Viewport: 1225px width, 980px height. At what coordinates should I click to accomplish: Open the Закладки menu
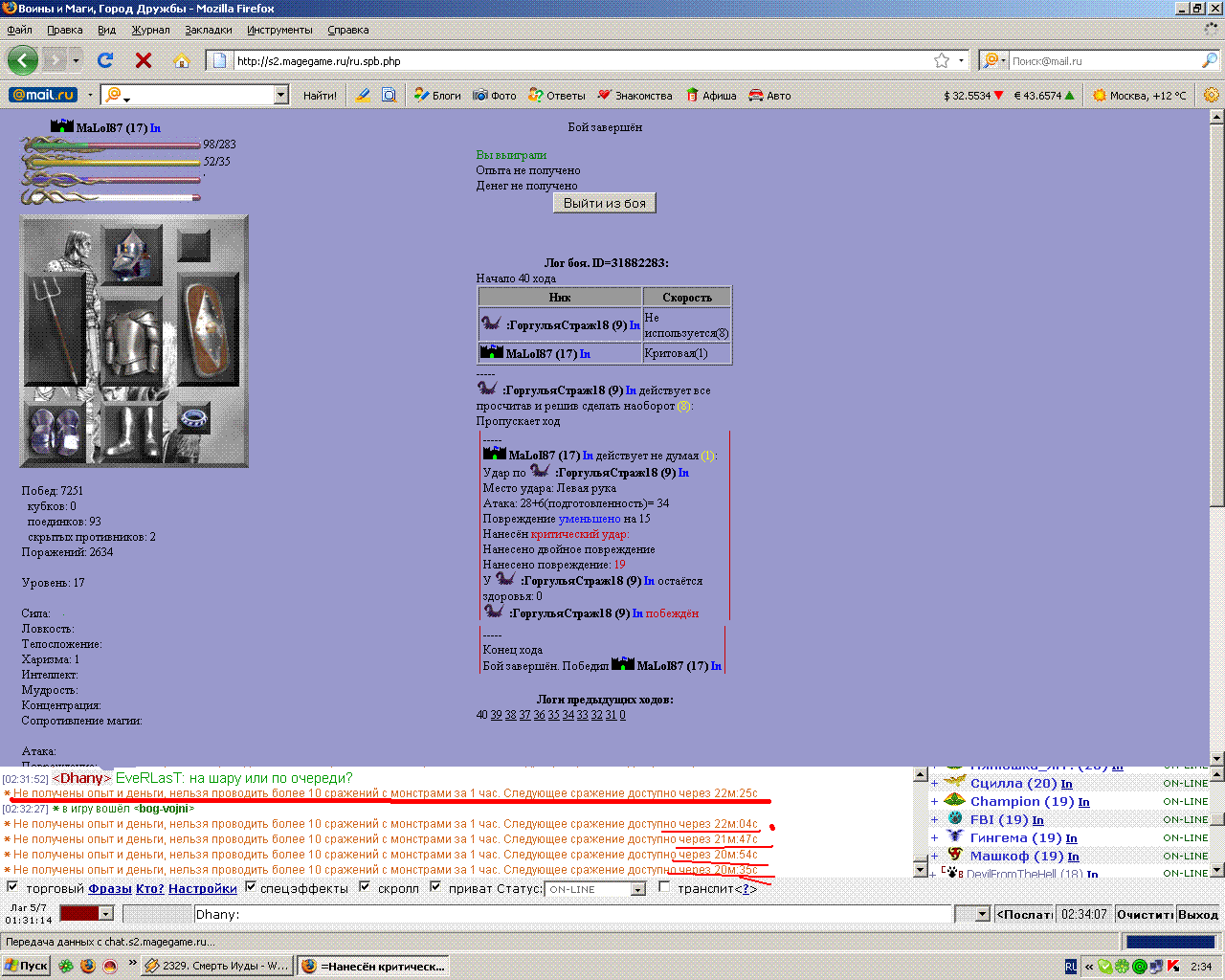pos(209,30)
